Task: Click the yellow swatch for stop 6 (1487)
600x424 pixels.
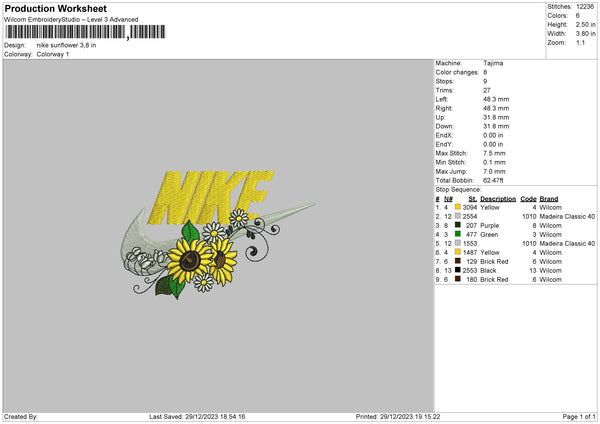Action: point(458,252)
